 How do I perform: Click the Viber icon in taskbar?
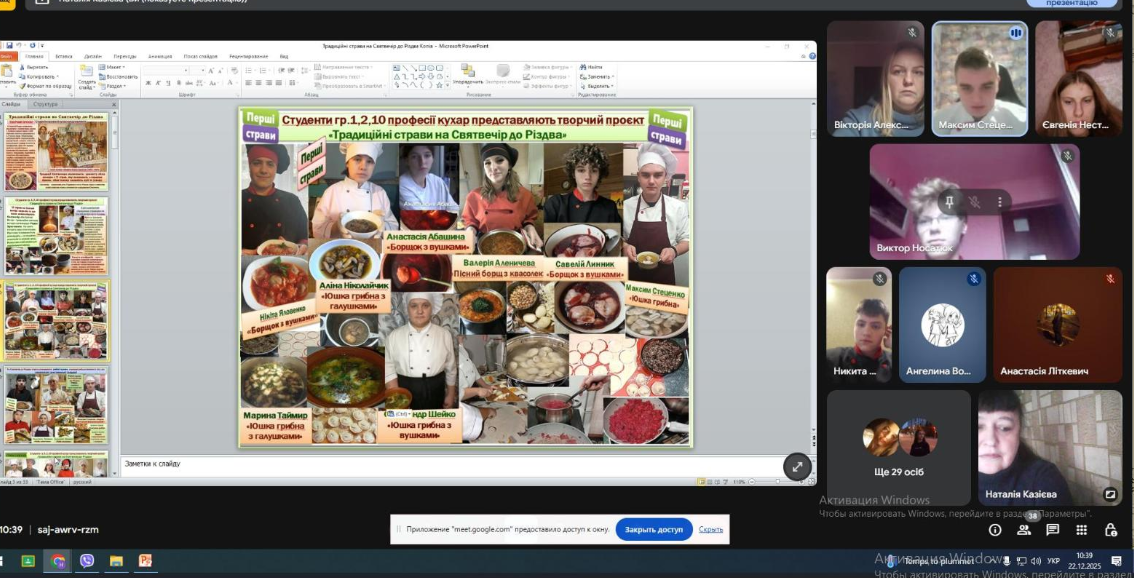pos(87,561)
